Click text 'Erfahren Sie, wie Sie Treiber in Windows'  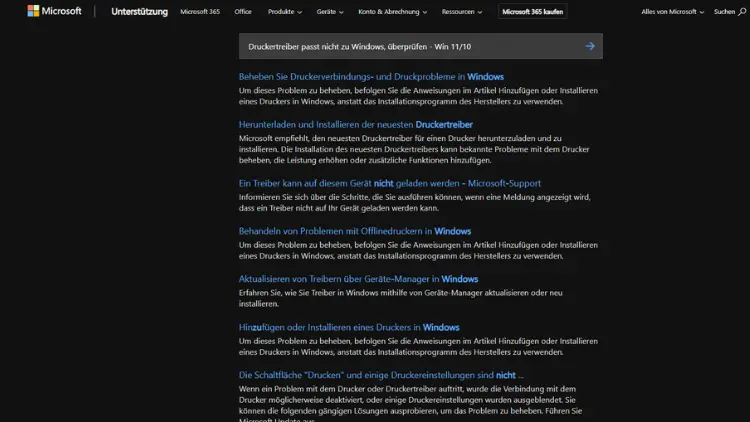point(401,298)
